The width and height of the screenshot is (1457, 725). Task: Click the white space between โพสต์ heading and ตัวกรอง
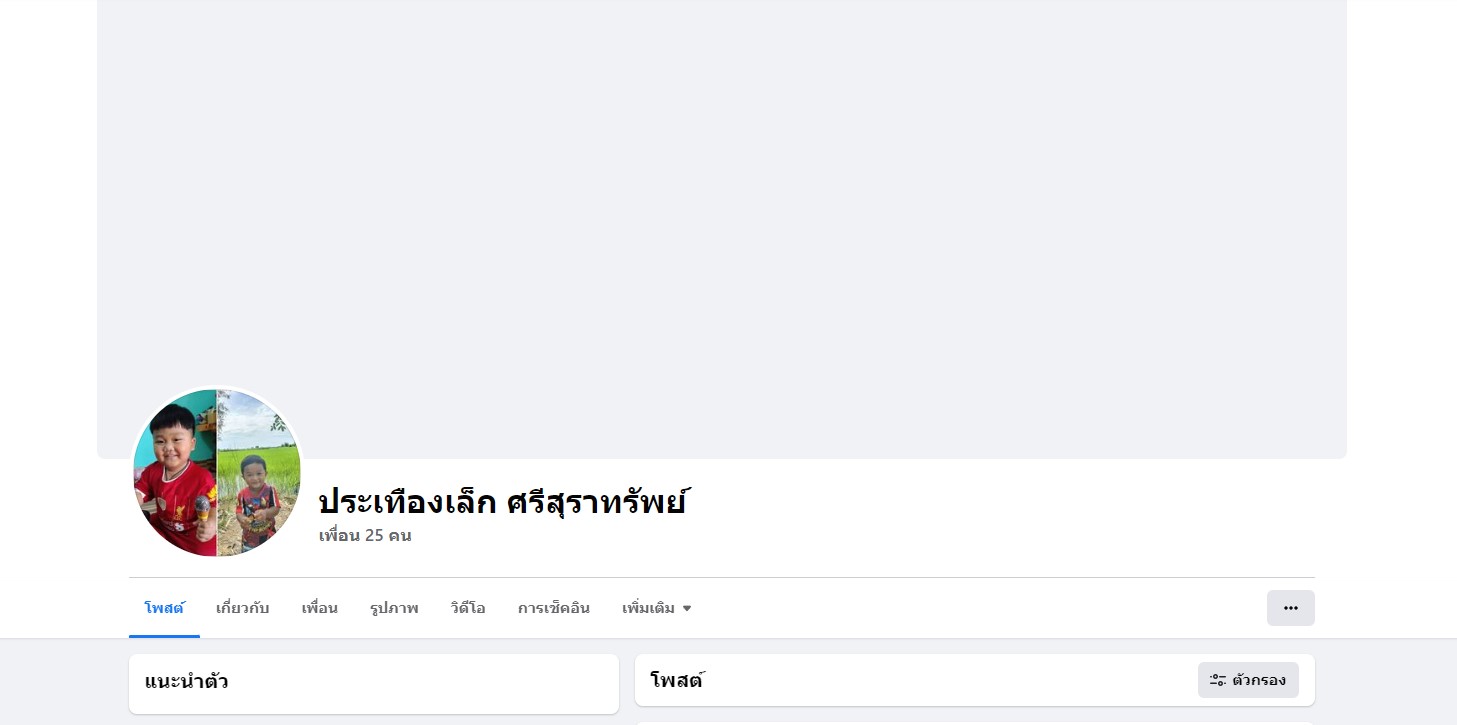tap(950, 680)
